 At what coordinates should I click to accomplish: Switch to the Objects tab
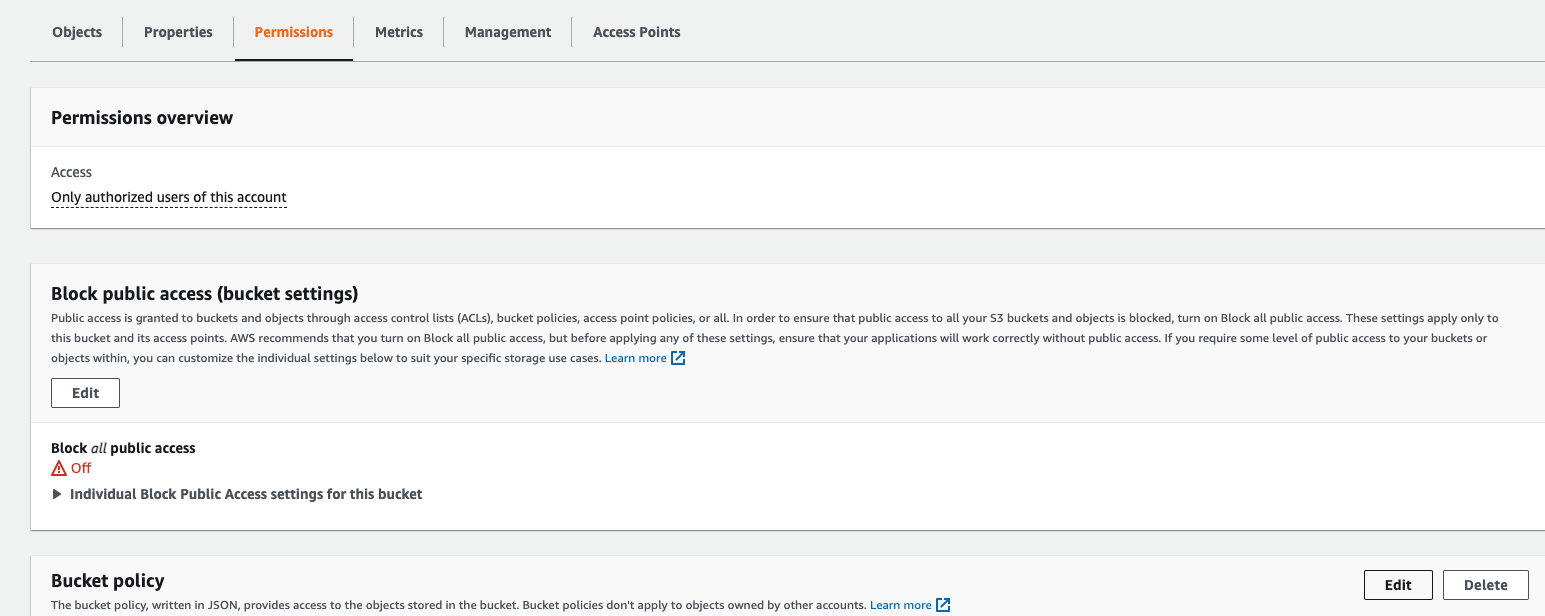click(x=76, y=31)
